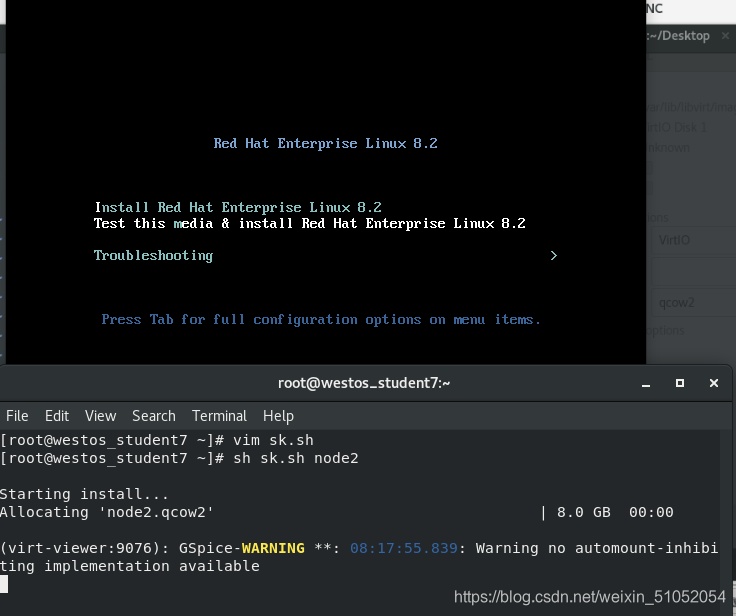Click the terminal vertical scrollbar

click(x=726, y=520)
